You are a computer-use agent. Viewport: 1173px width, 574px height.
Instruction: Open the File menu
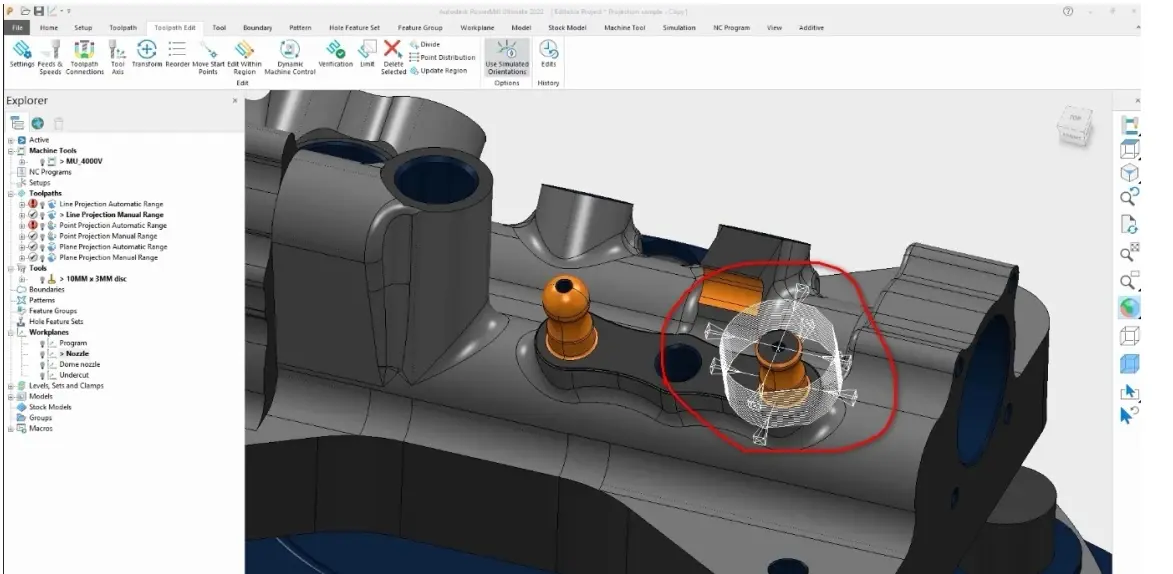pos(17,28)
